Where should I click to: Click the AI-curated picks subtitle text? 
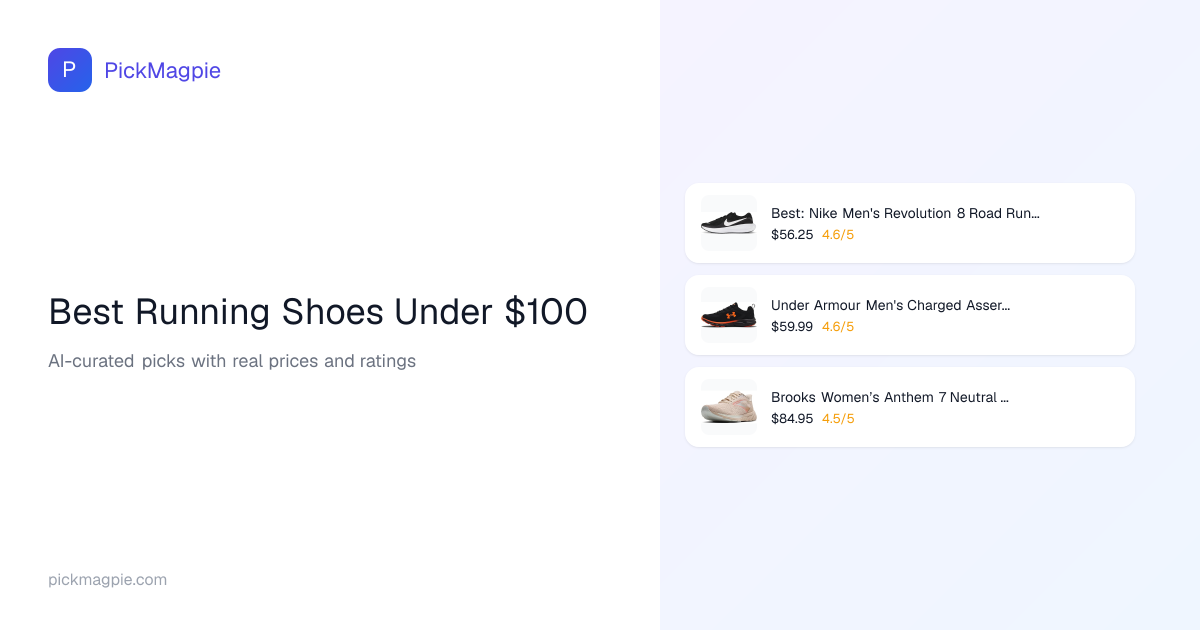(232, 361)
